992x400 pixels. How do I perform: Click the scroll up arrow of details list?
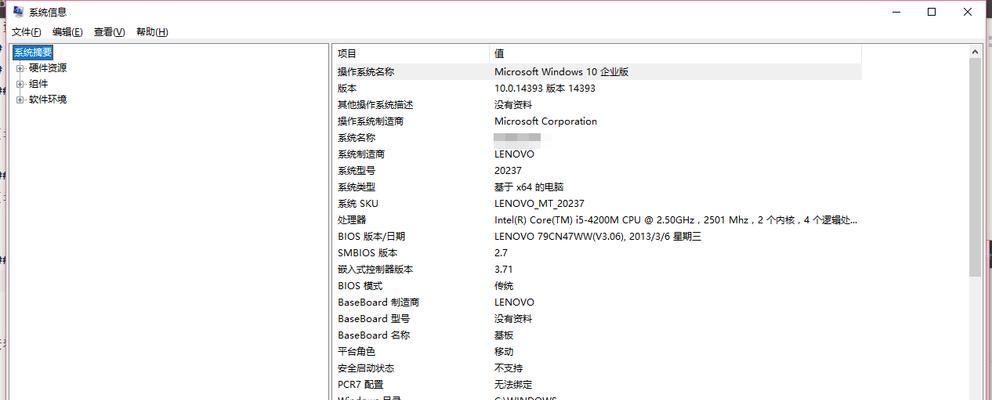click(x=975, y=52)
